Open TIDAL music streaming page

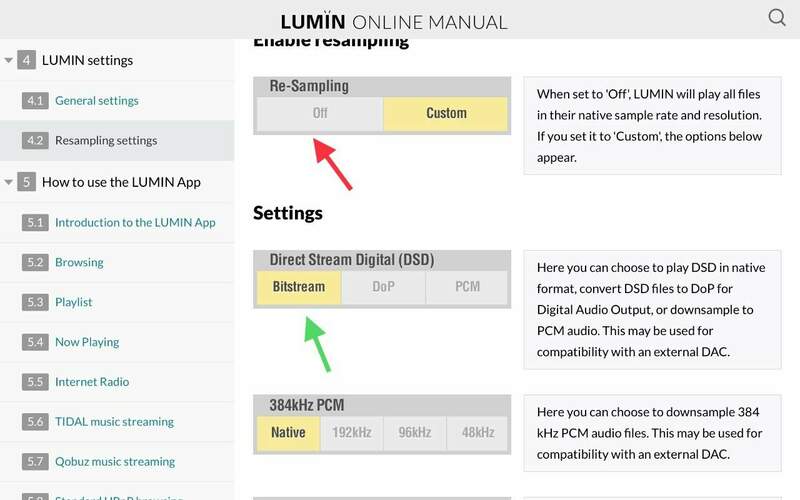tap(114, 421)
